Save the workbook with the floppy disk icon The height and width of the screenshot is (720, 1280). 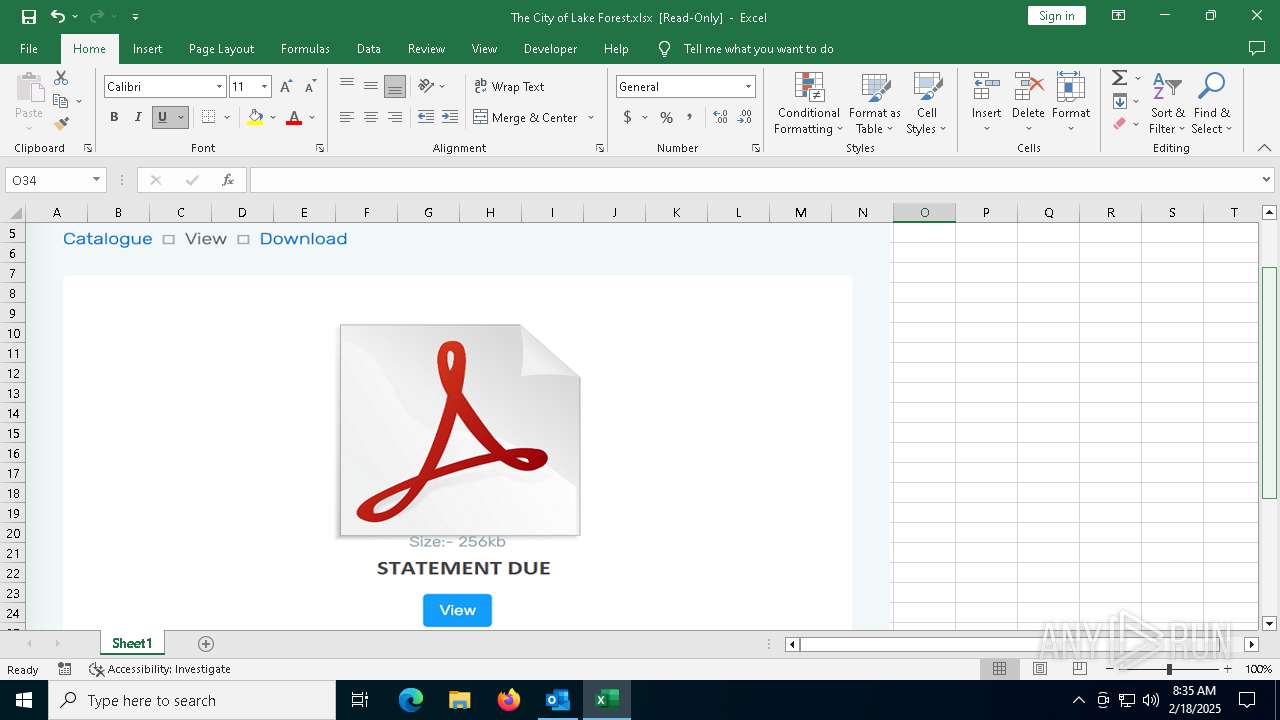click(x=29, y=16)
